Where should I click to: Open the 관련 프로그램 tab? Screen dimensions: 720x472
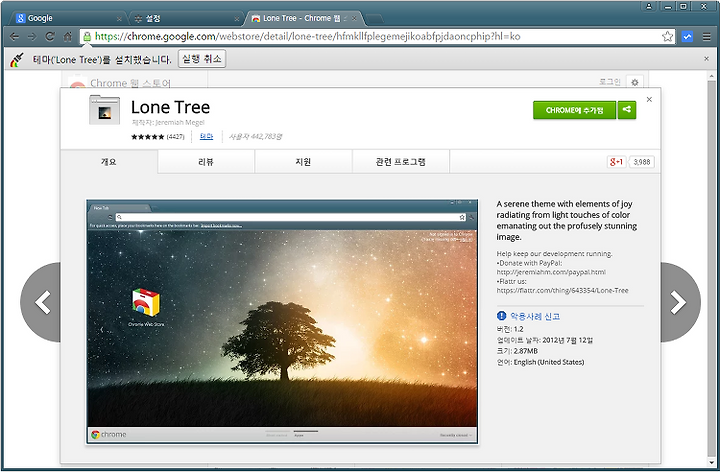point(401,162)
